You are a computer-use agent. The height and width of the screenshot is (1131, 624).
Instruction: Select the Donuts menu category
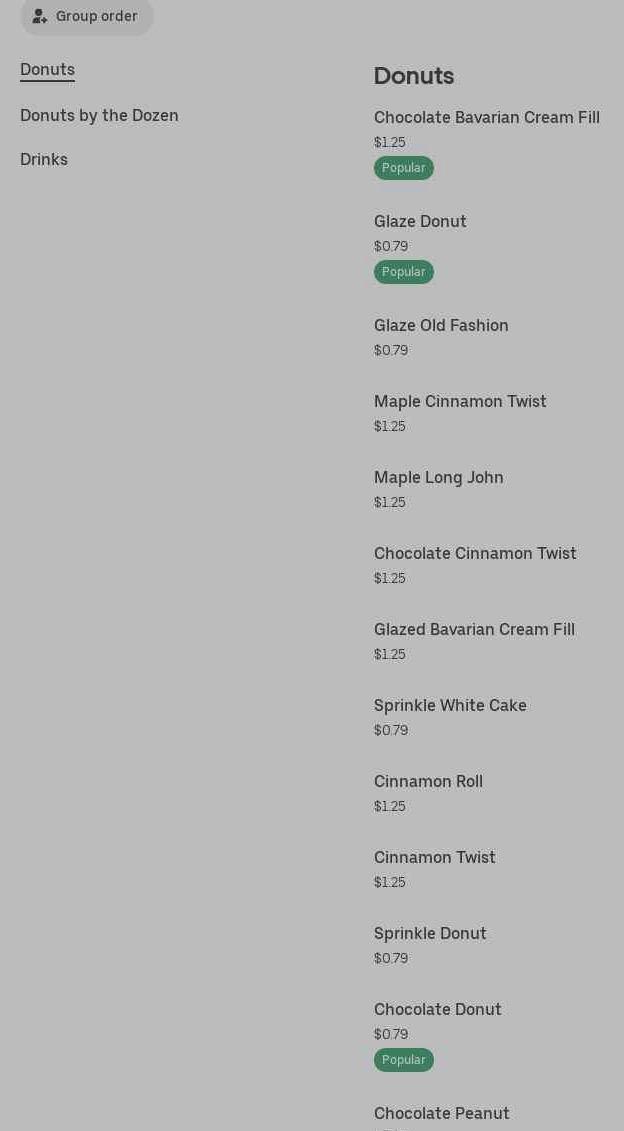(x=47, y=69)
